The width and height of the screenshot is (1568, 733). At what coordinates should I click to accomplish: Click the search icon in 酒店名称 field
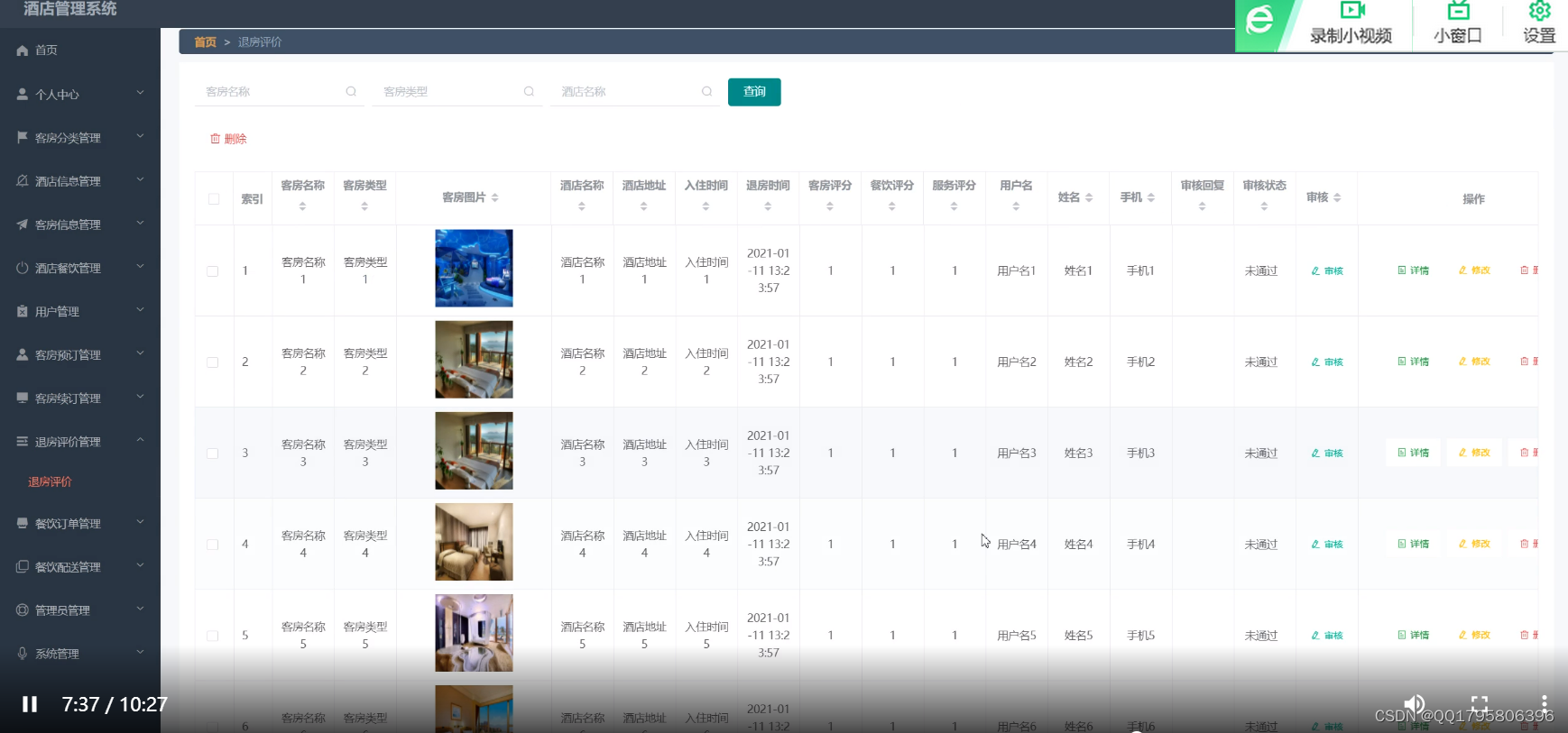click(706, 91)
